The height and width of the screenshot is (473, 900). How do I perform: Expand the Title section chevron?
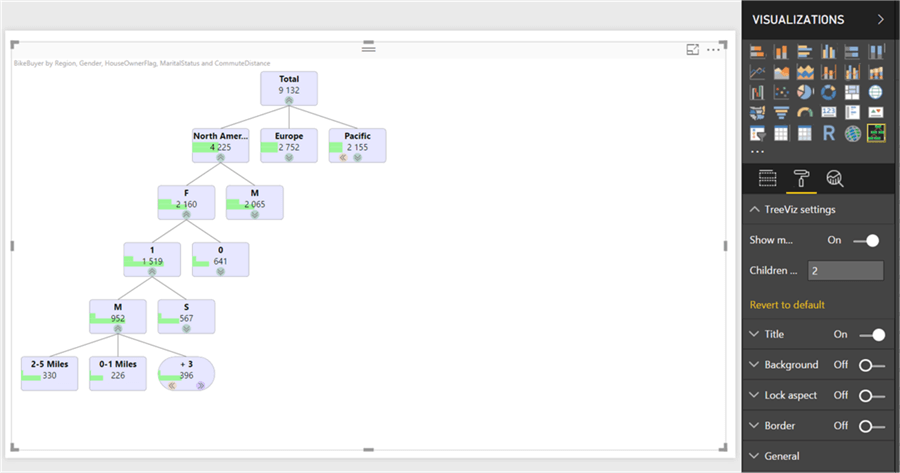tap(754, 334)
